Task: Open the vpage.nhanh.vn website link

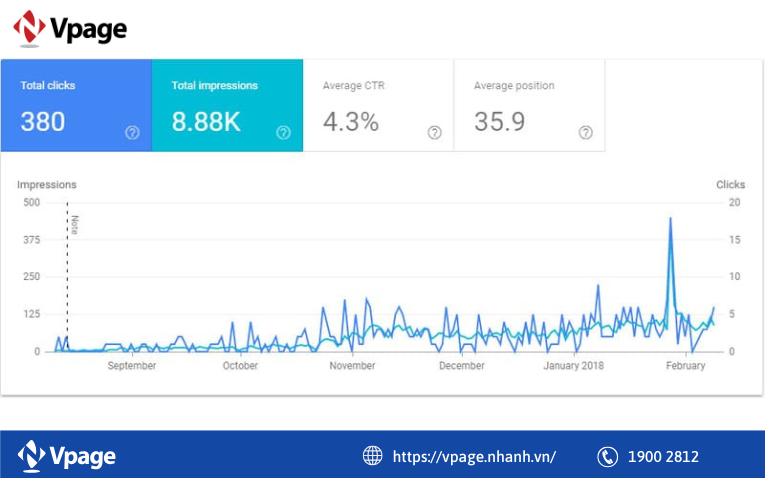Action: click(x=474, y=457)
